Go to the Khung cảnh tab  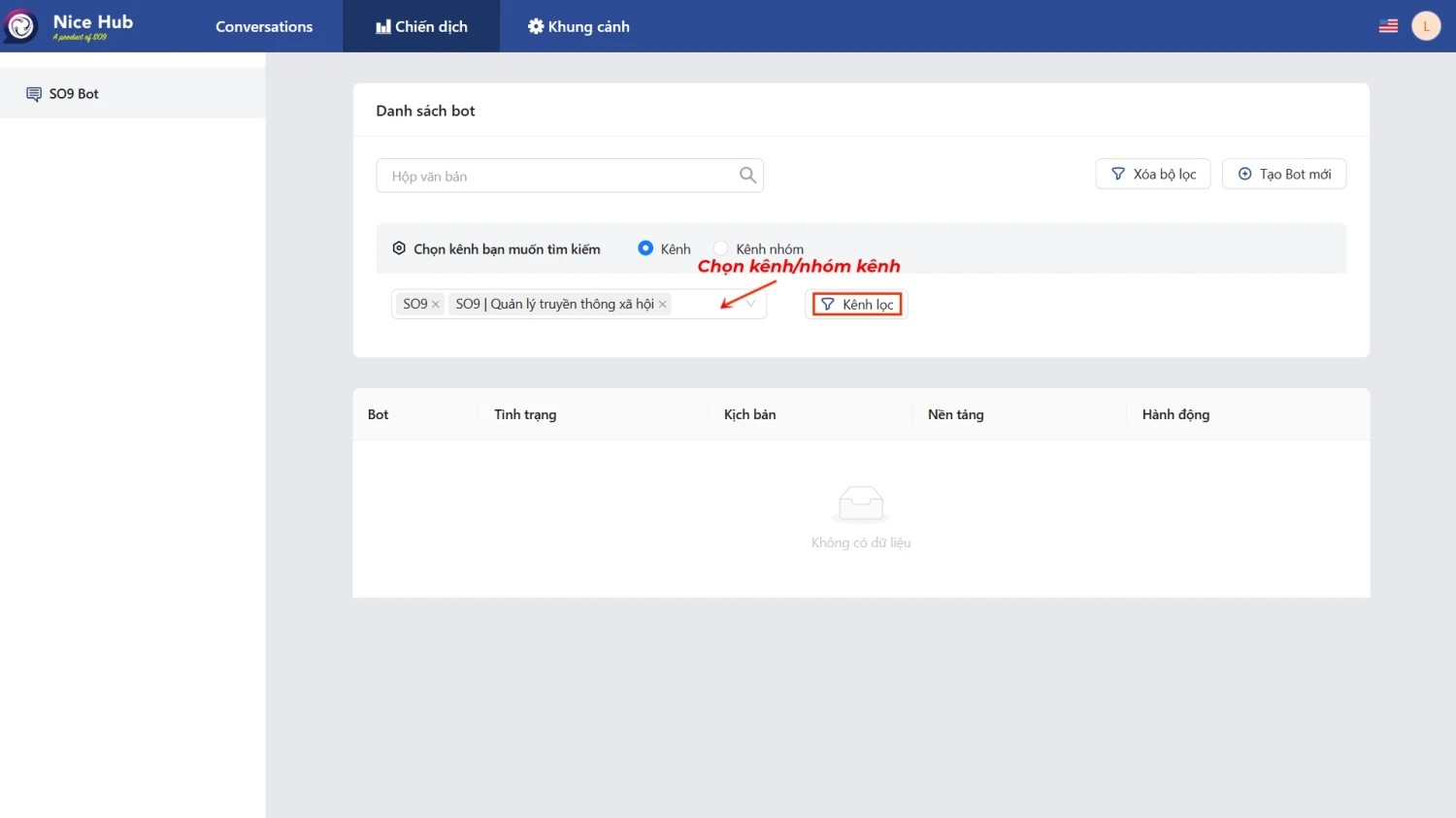(579, 26)
